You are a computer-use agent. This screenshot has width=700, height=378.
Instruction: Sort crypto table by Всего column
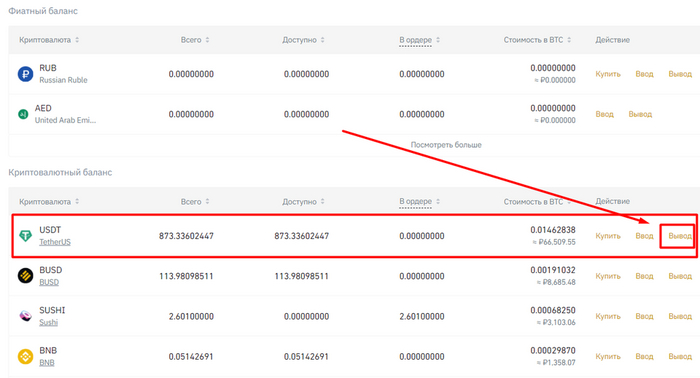coord(195,202)
